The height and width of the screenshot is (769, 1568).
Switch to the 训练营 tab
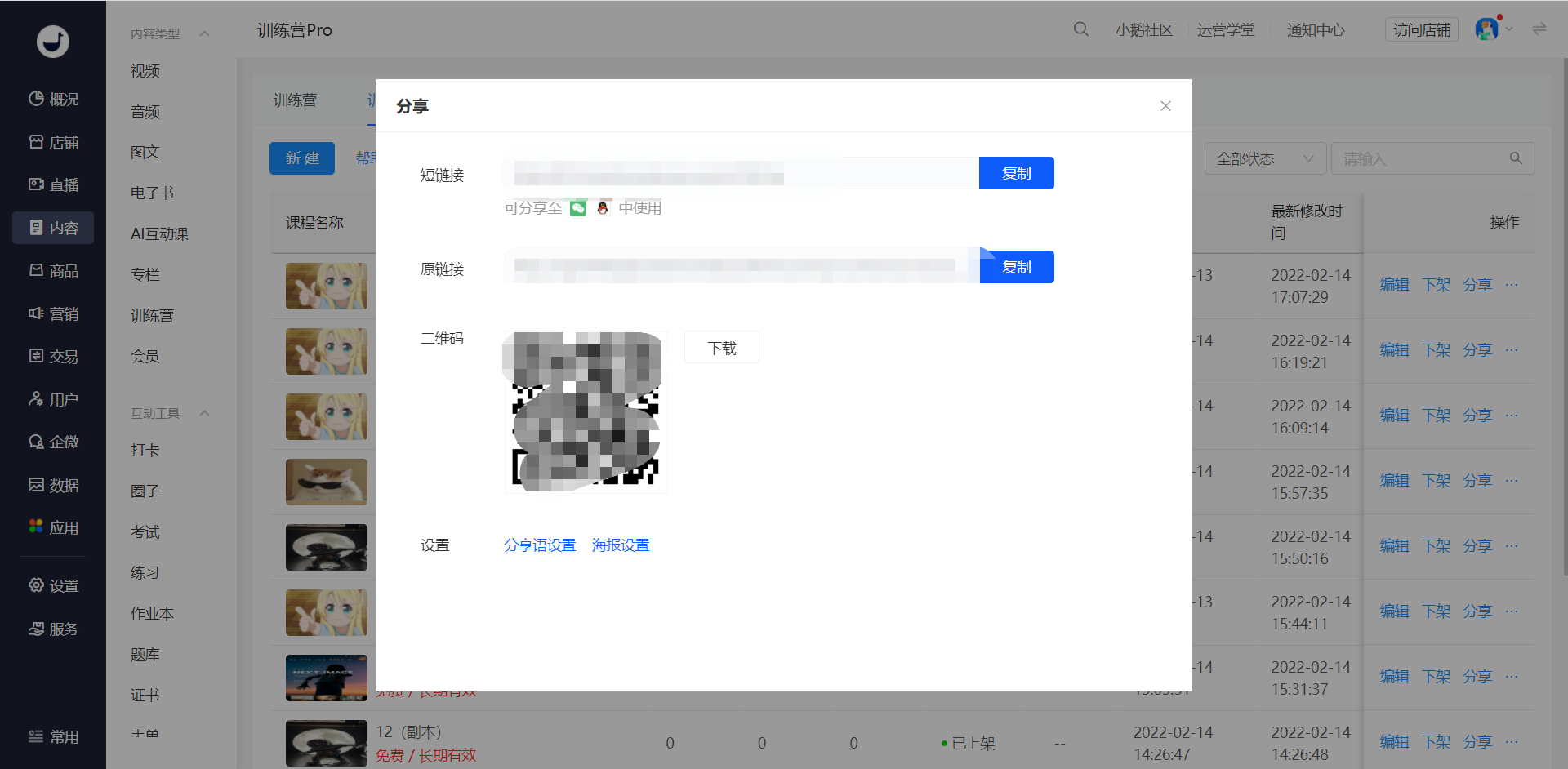pos(295,100)
